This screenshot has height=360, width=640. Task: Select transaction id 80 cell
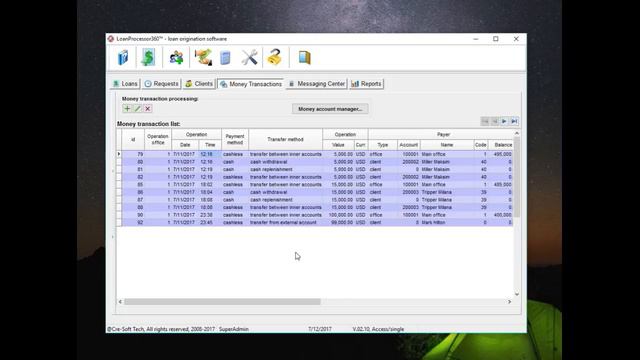[133, 162]
